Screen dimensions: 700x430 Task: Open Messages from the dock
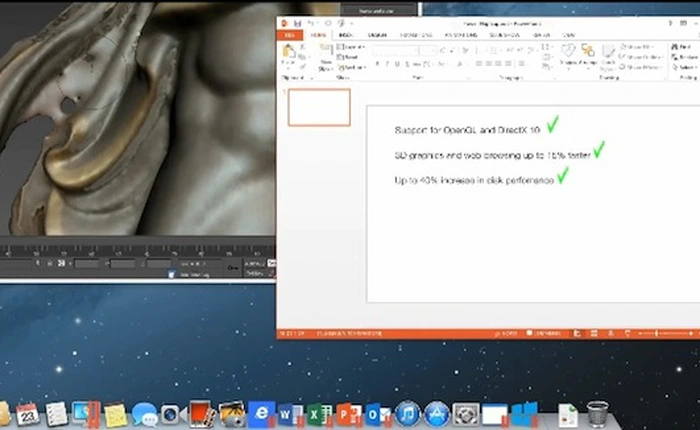tap(144, 414)
